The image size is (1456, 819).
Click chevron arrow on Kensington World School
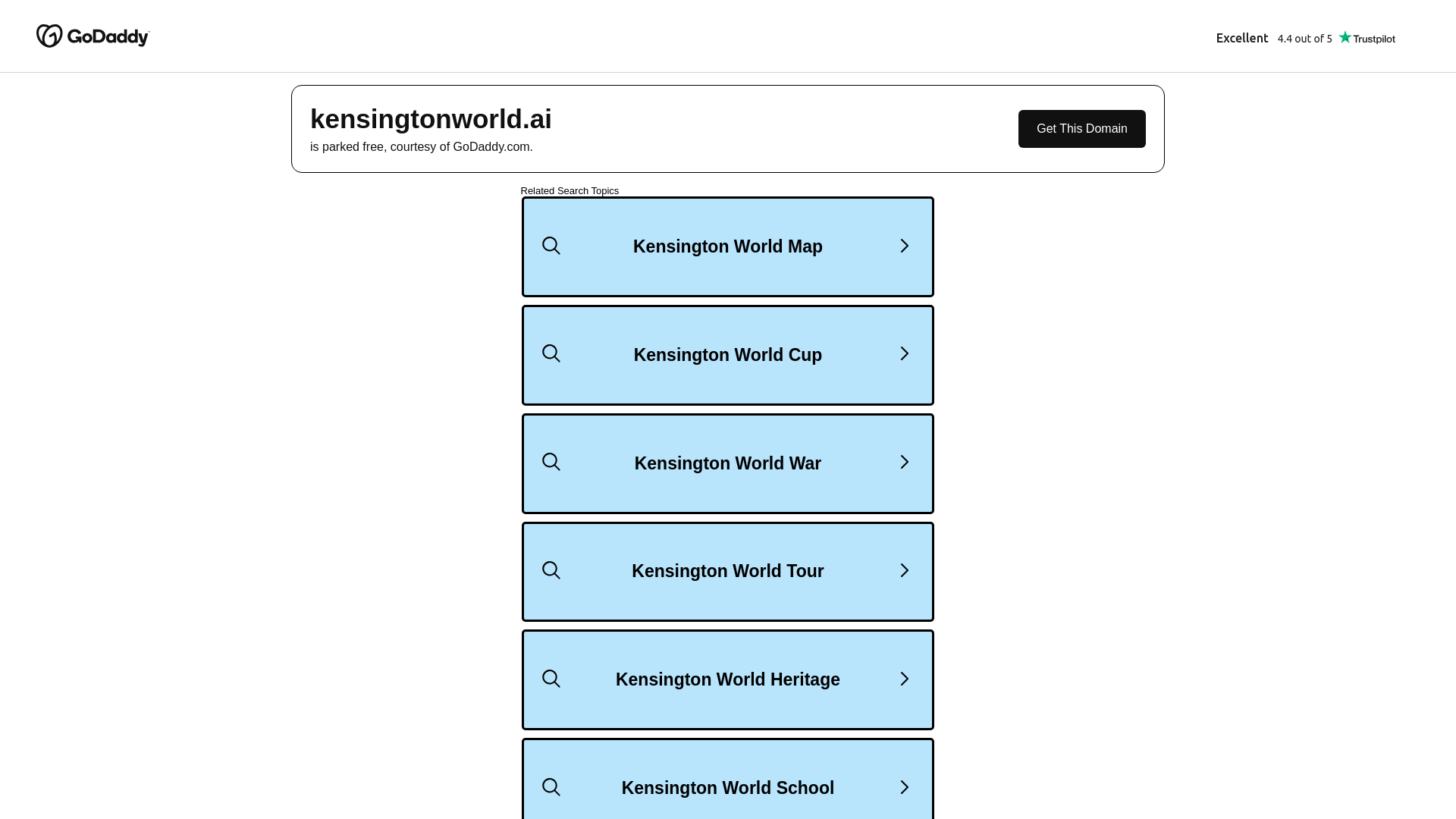[904, 787]
